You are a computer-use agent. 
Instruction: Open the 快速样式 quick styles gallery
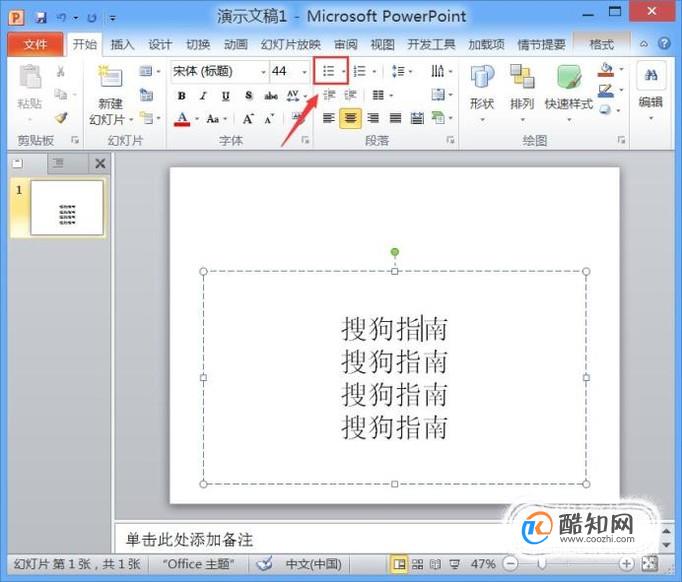click(x=568, y=92)
